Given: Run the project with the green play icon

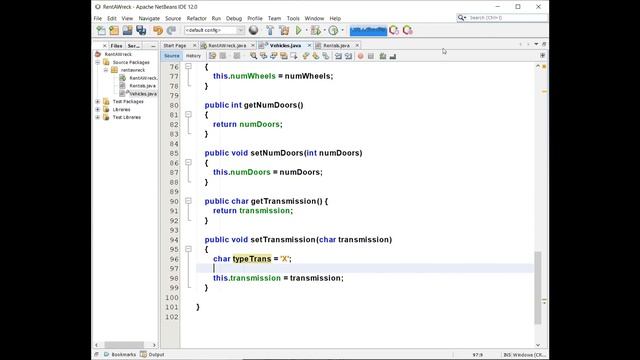Looking at the screenshot, I should (x=298, y=31).
